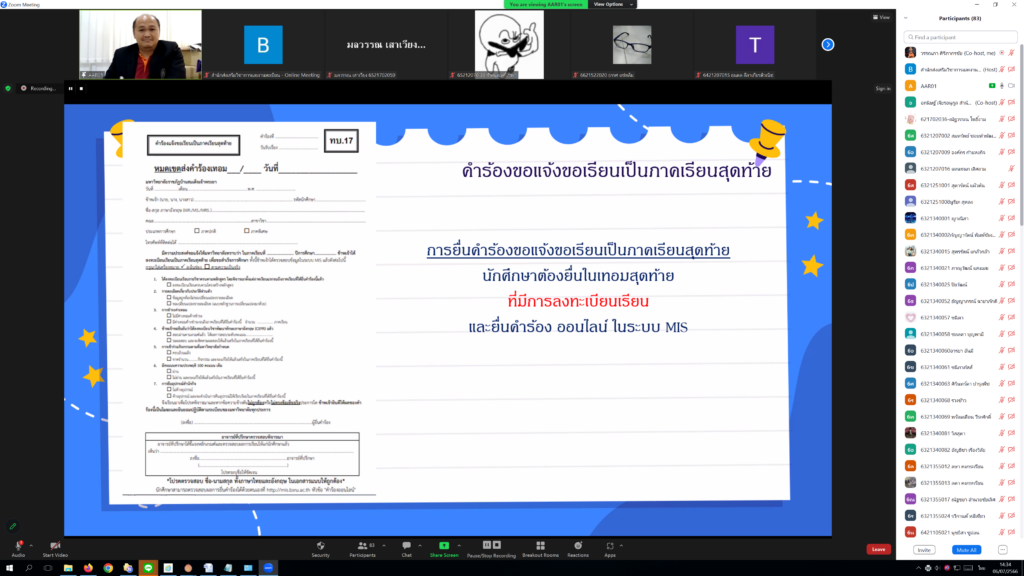Click muted mic icon for 6421105021

pos(1002,532)
